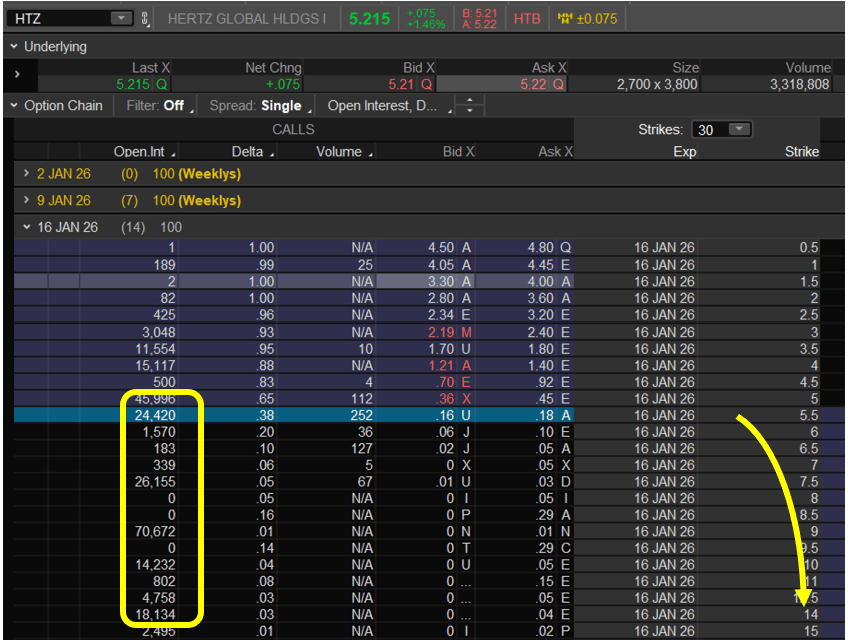
Task: Click volume 252 for strike 5.5
Action: [361, 415]
